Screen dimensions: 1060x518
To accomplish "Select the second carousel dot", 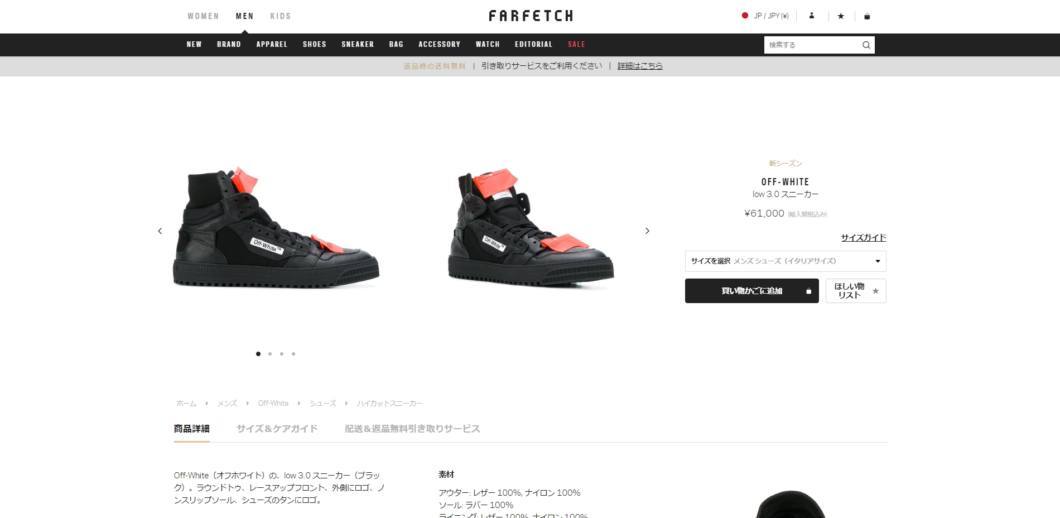I will click(x=270, y=354).
